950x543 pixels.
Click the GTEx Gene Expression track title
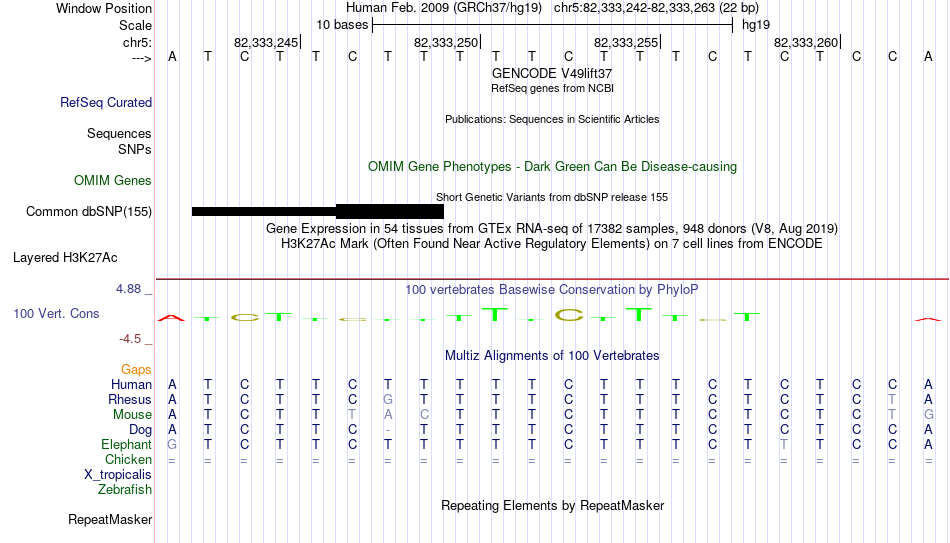[x=552, y=228]
